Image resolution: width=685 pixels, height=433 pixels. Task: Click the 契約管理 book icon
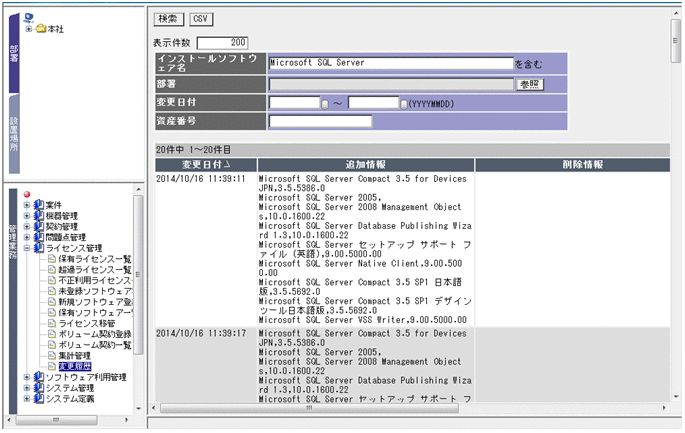point(39,226)
